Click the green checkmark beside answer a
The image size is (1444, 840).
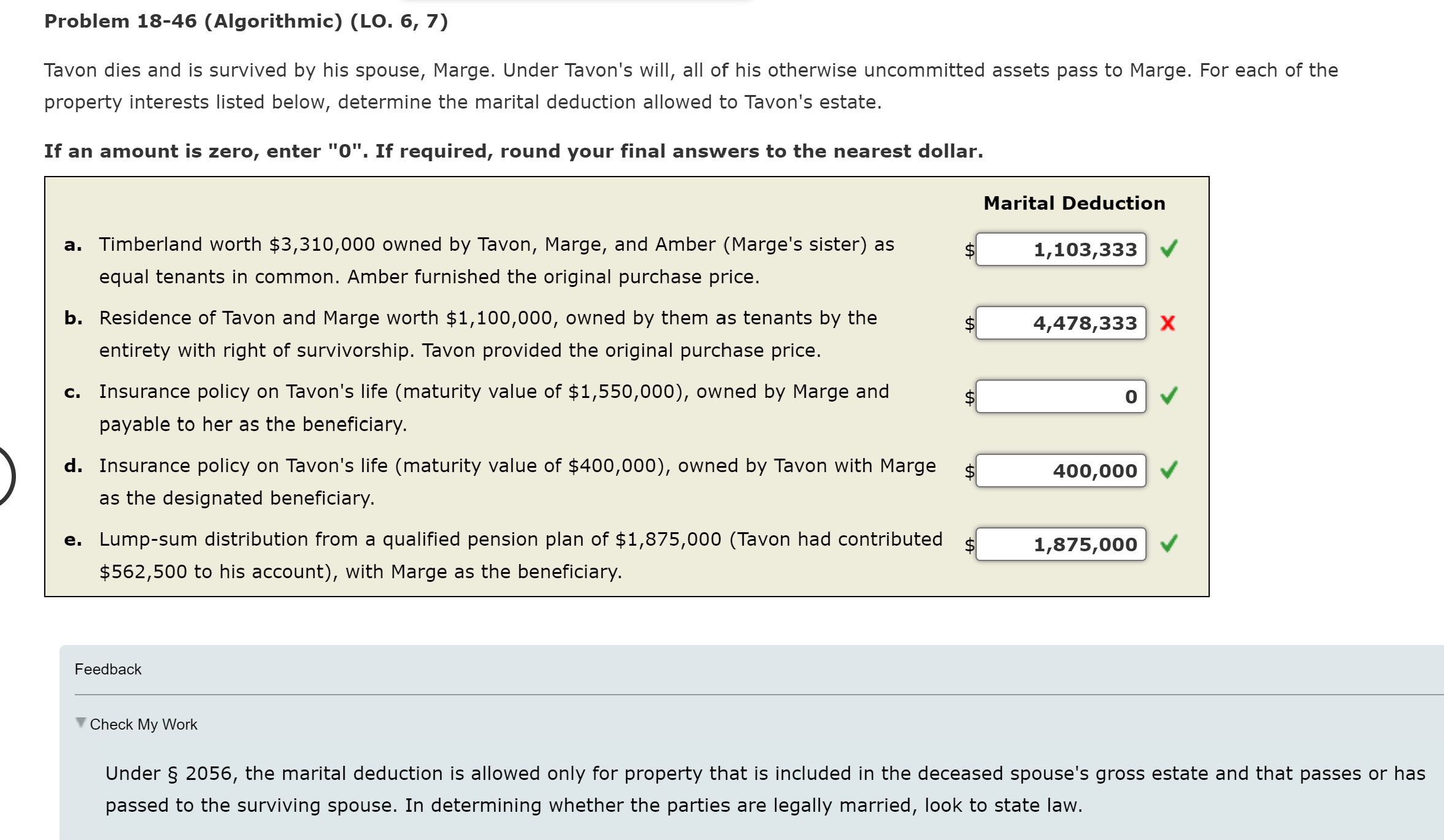tap(1168, 249)
